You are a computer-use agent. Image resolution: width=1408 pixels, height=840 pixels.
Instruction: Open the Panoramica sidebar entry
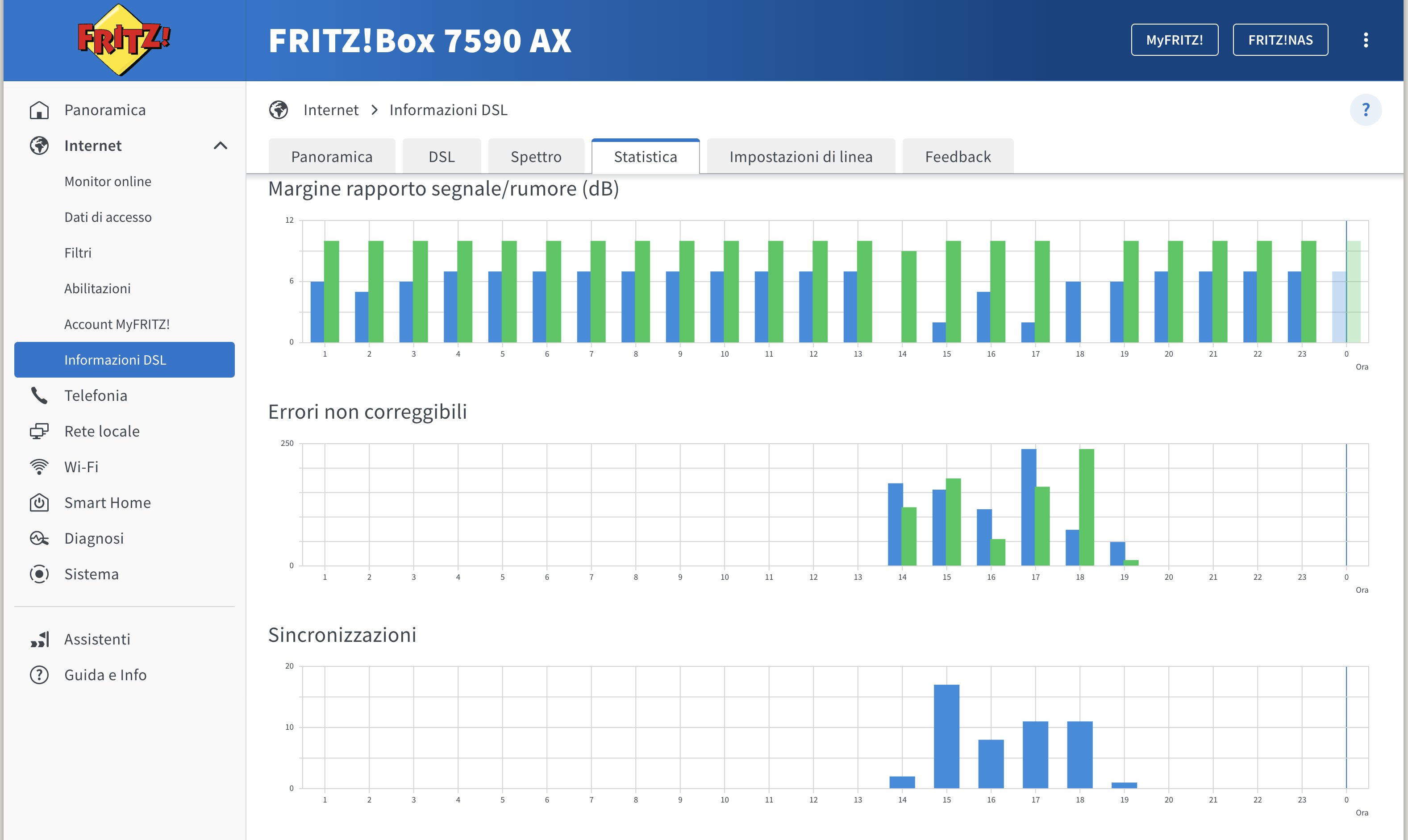pos(125,110)
